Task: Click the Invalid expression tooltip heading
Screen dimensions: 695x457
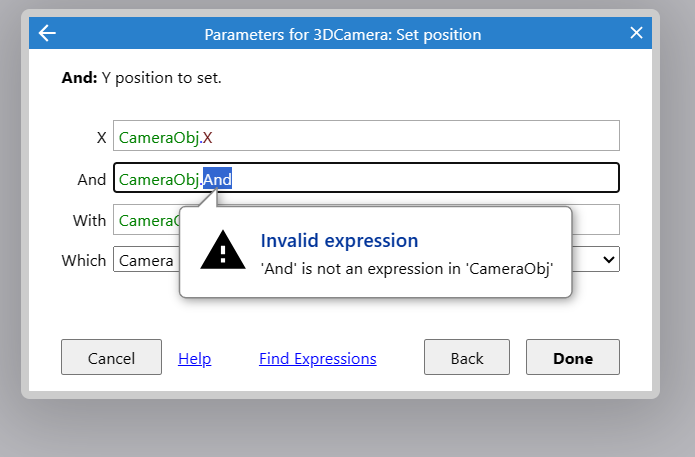Action: pos(339,241)
